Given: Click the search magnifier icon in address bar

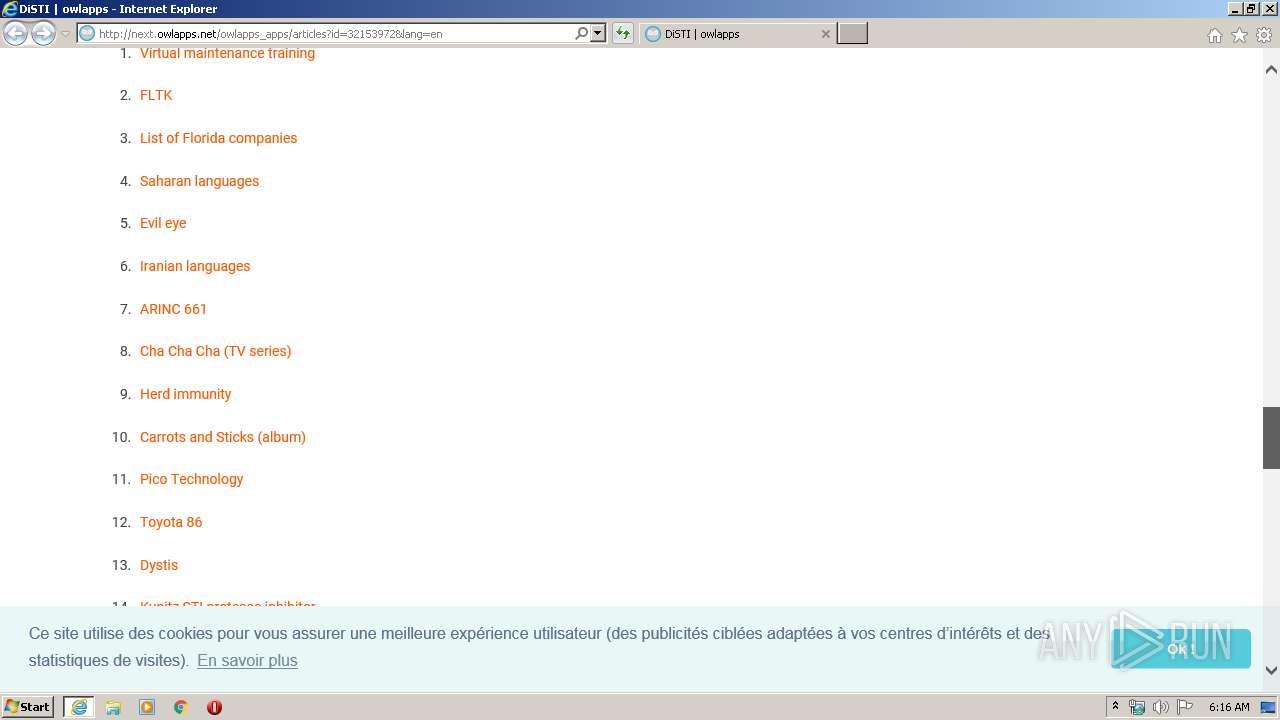Looking at the screenshot, I should click(581, 34).
